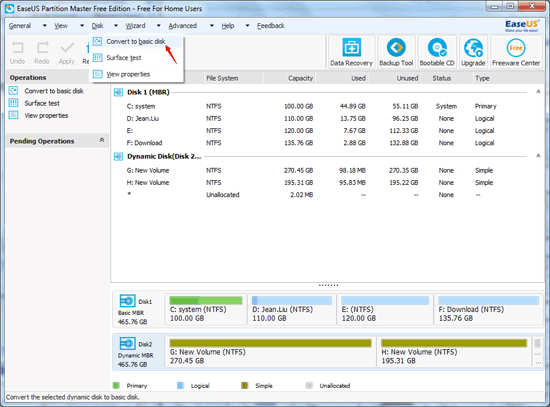Click View properties icon in Disk dropdown menu
The image size is (550, 407).
(97, 74)
